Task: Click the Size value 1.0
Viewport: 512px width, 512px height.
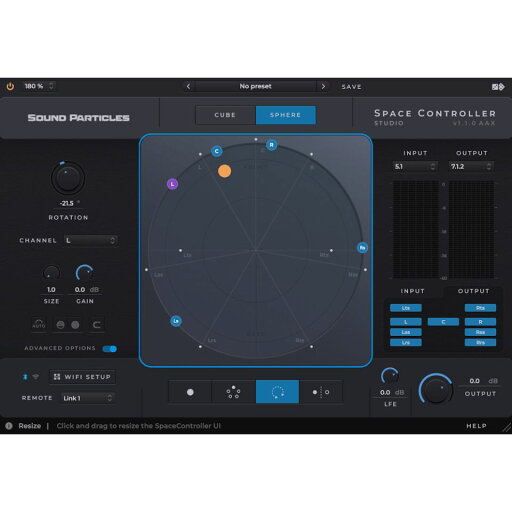Action: [51, 290]
